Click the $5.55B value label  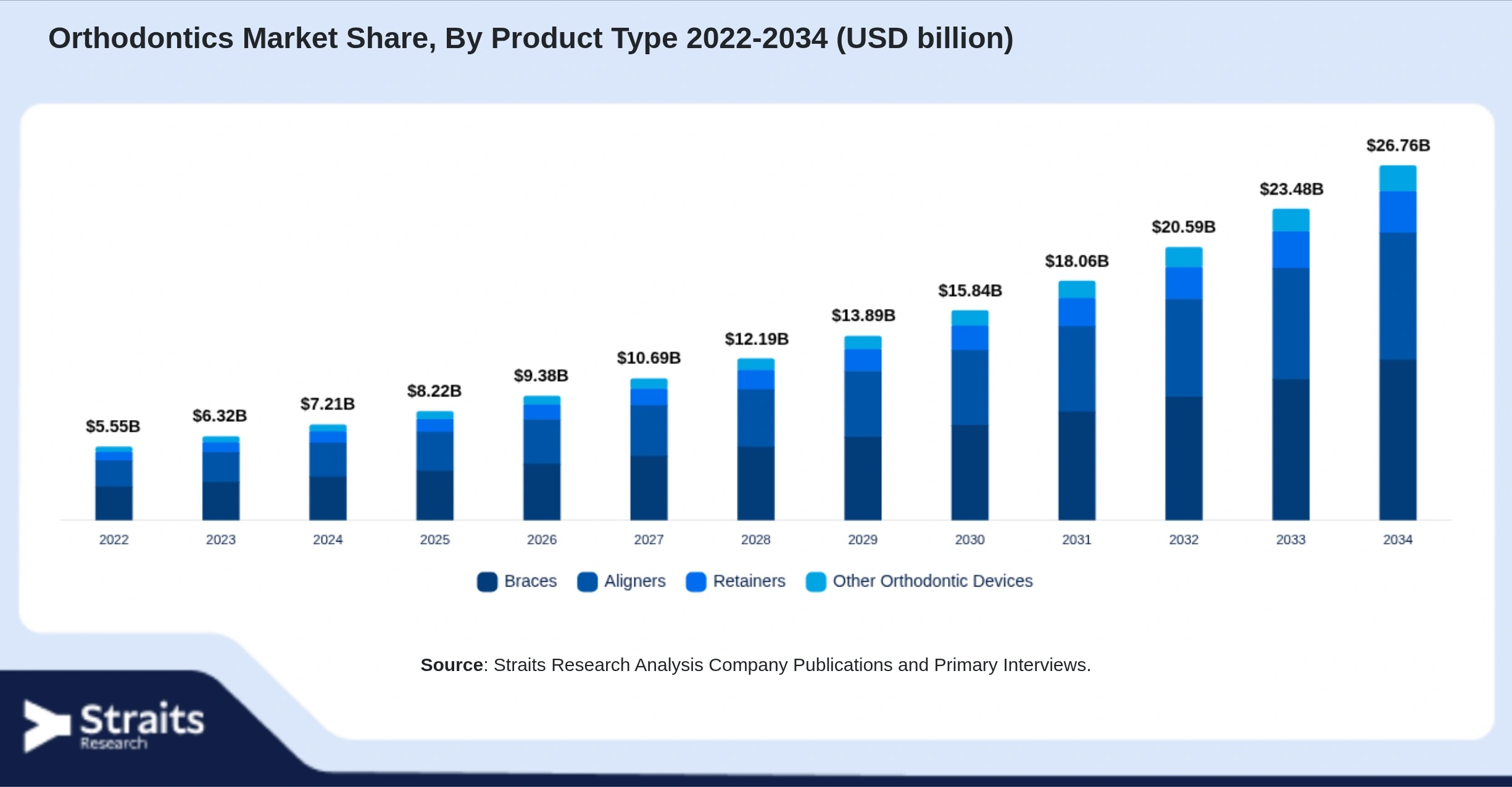coord(113,426)
